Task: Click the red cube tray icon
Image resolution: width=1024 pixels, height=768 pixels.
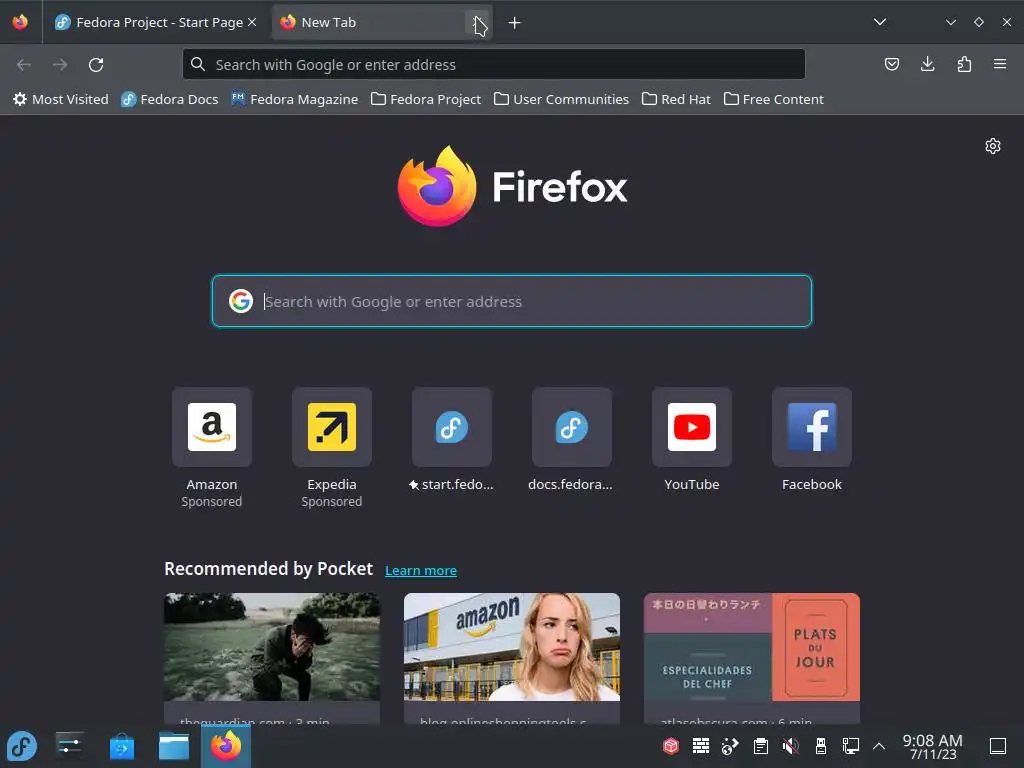Action: point(671,746)
